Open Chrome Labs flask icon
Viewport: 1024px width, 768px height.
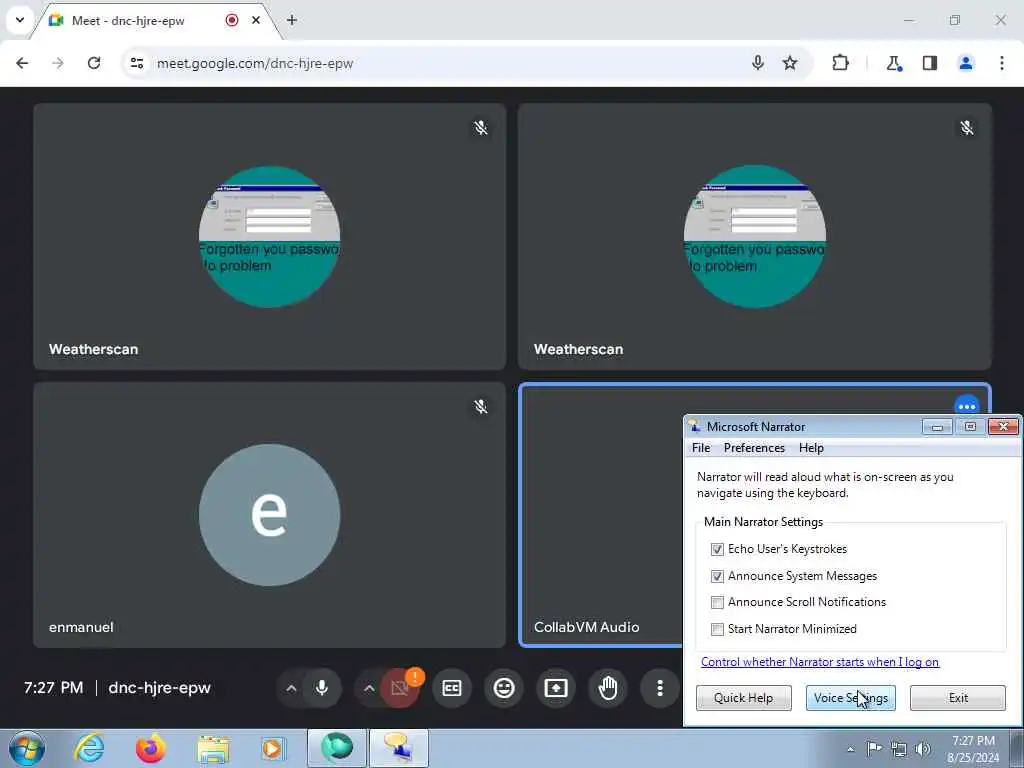(x=893, y=63)
